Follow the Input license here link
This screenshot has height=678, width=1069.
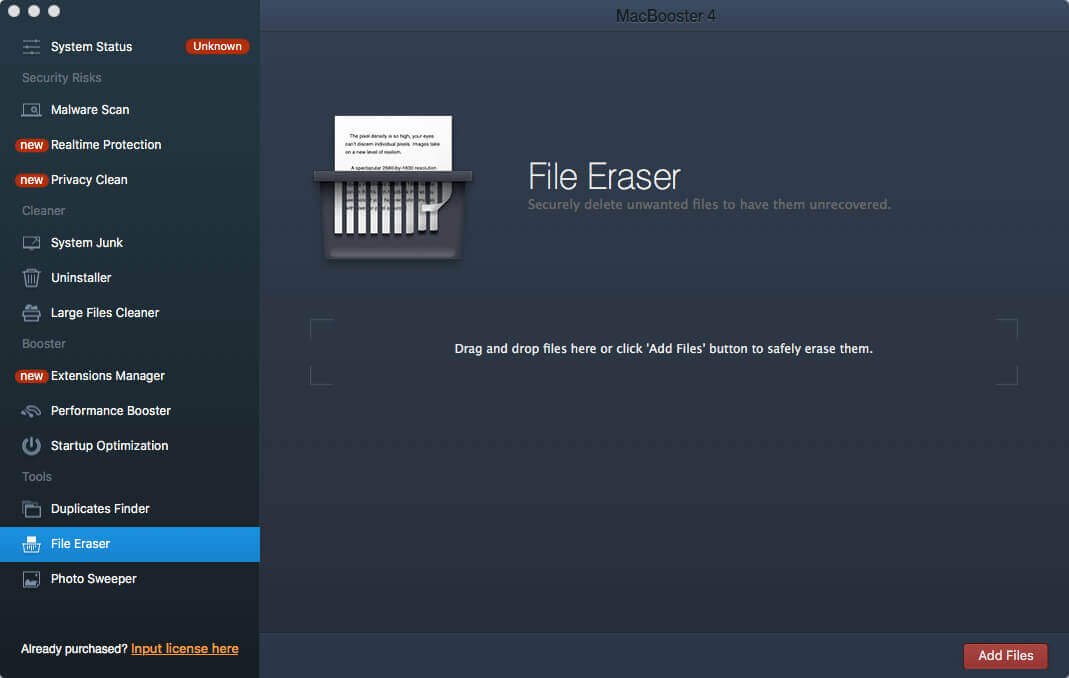tap(185, 649)
